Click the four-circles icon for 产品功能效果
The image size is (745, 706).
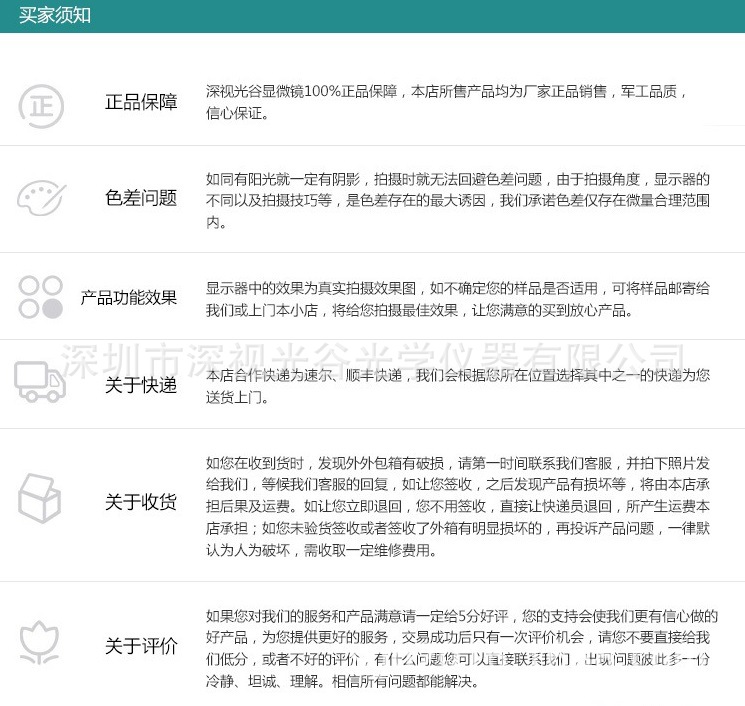coord(41,297)
